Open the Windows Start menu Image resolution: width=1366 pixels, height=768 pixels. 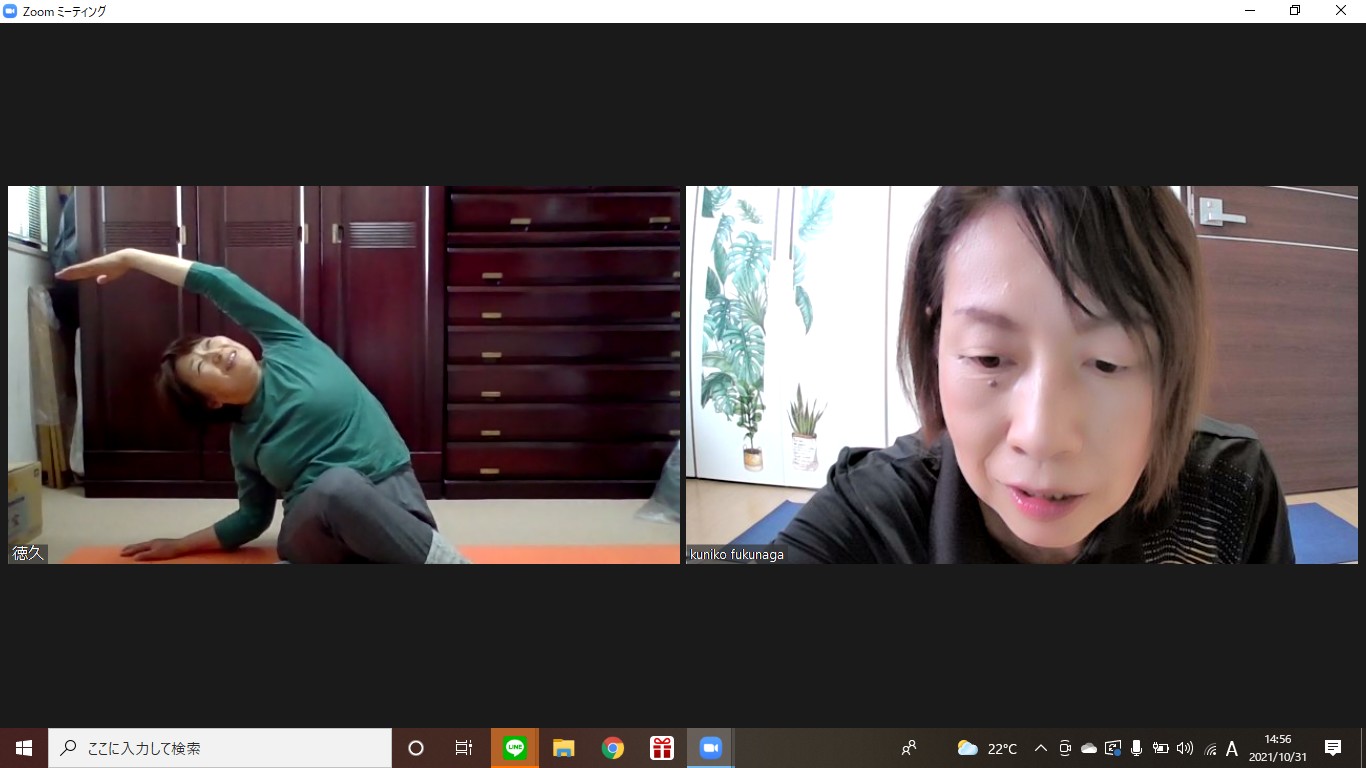click(24, 748)
